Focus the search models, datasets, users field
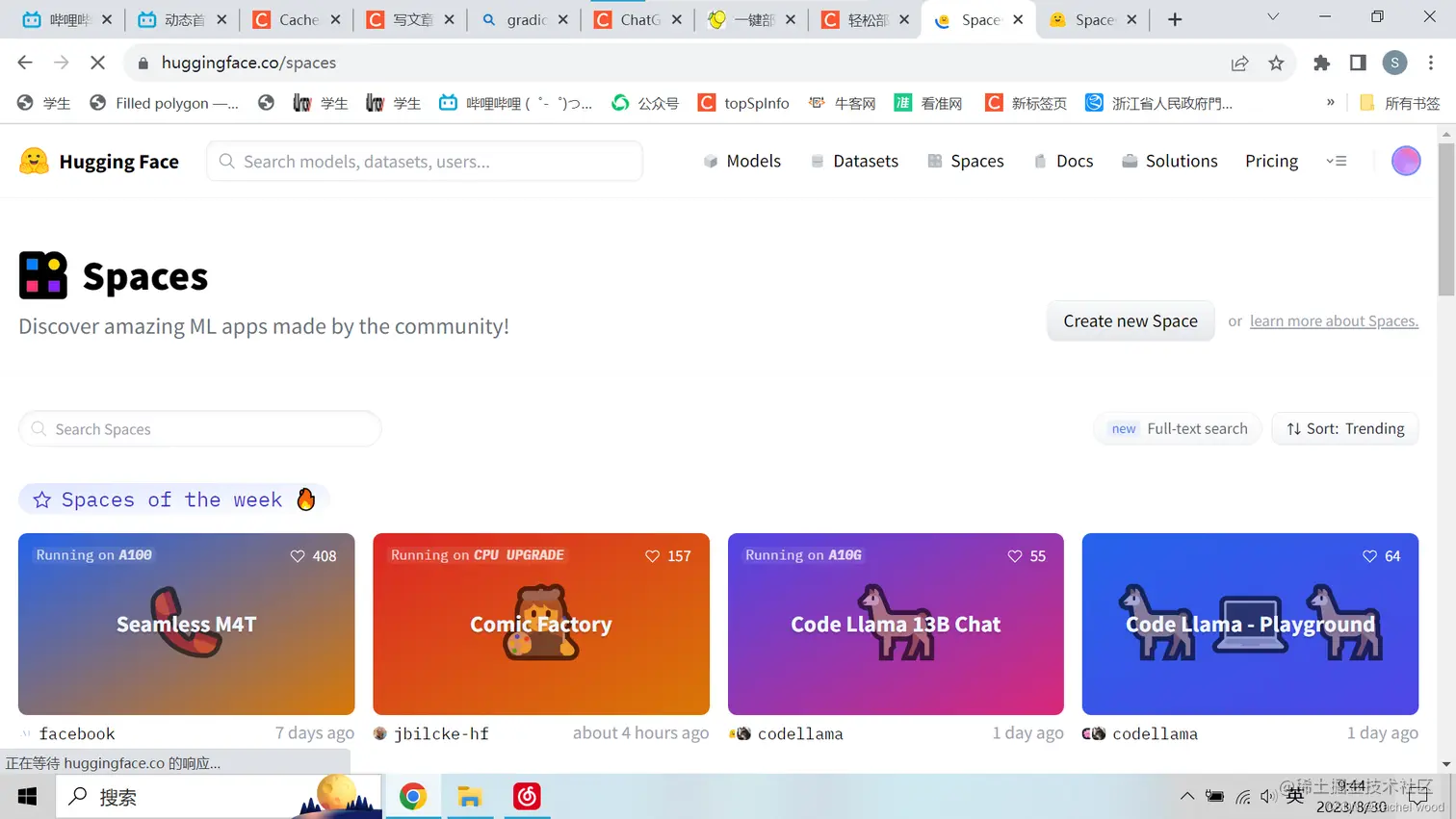This screenshot has width=1456, height=819. tap(425, 161)
